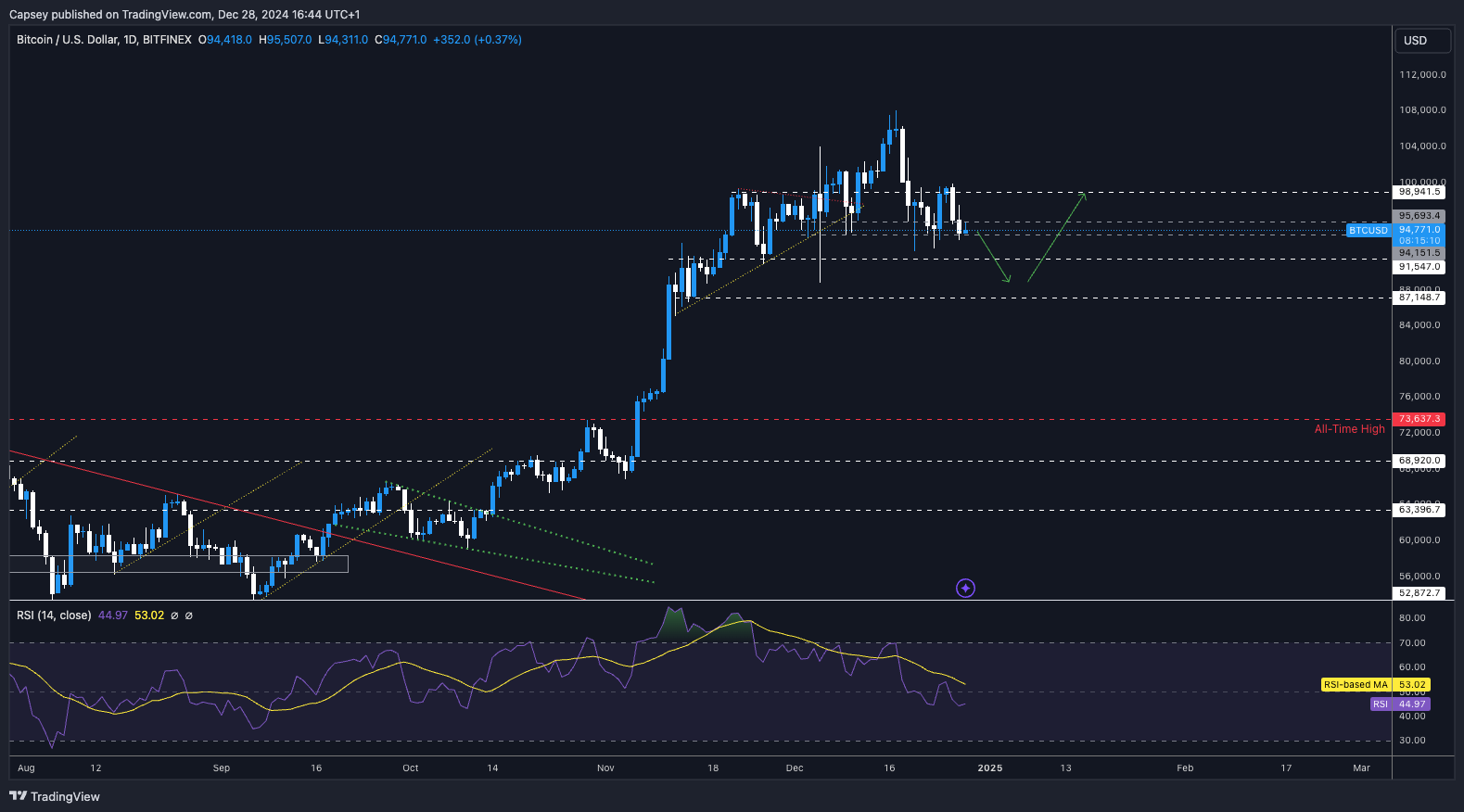This screenshot has height=812, width=1464.
Task: Select the blue BTCUSD price line label
Action: [1368, 230]
